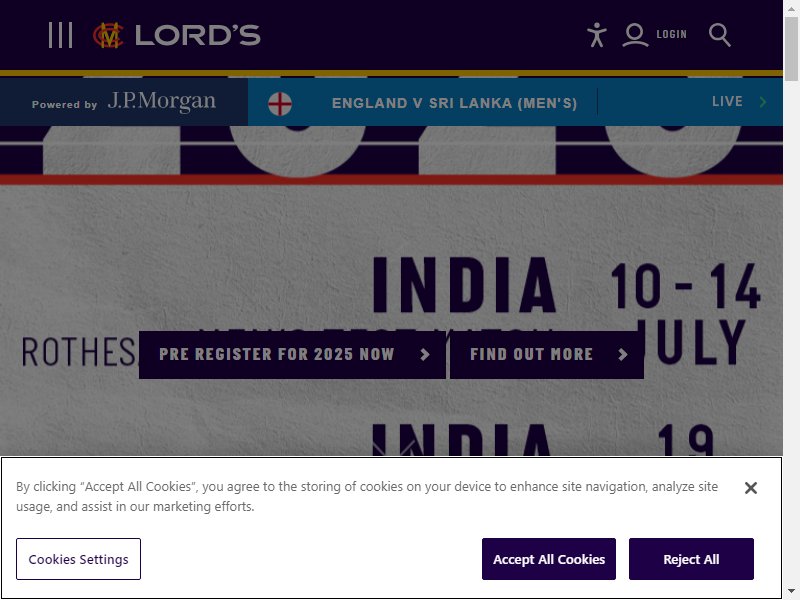Select Reject All cookies
The height and width of the screenshot is (600, 800).
(691, 559)
